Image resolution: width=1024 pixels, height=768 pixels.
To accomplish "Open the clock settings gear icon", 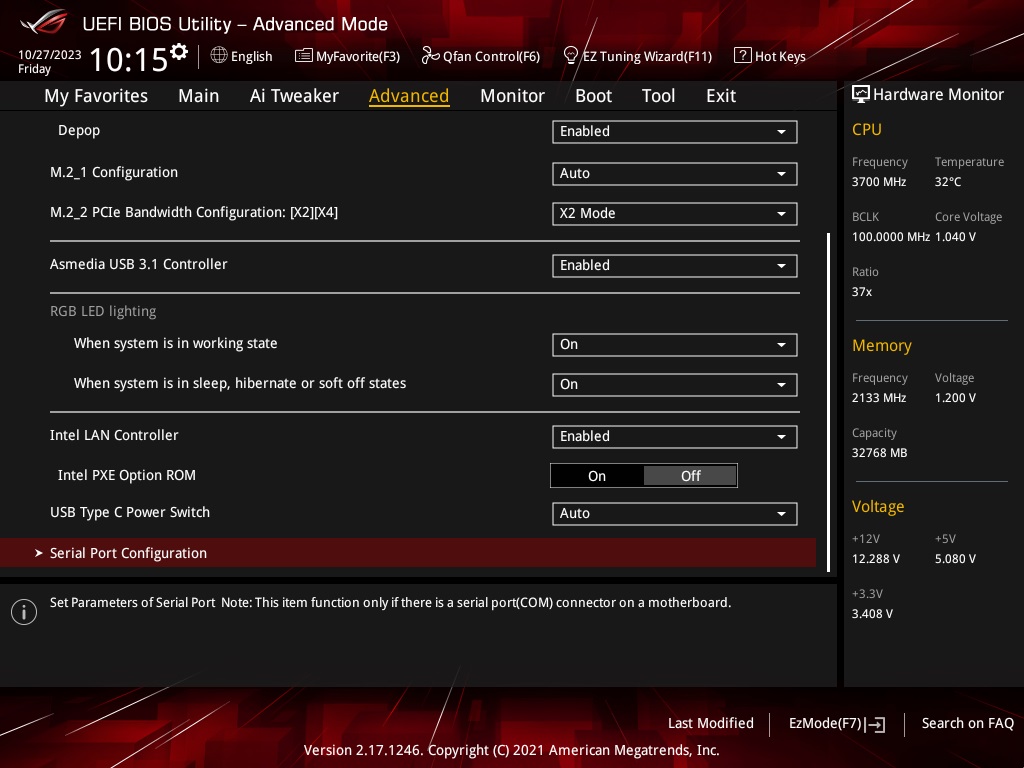I will [178, 51].
